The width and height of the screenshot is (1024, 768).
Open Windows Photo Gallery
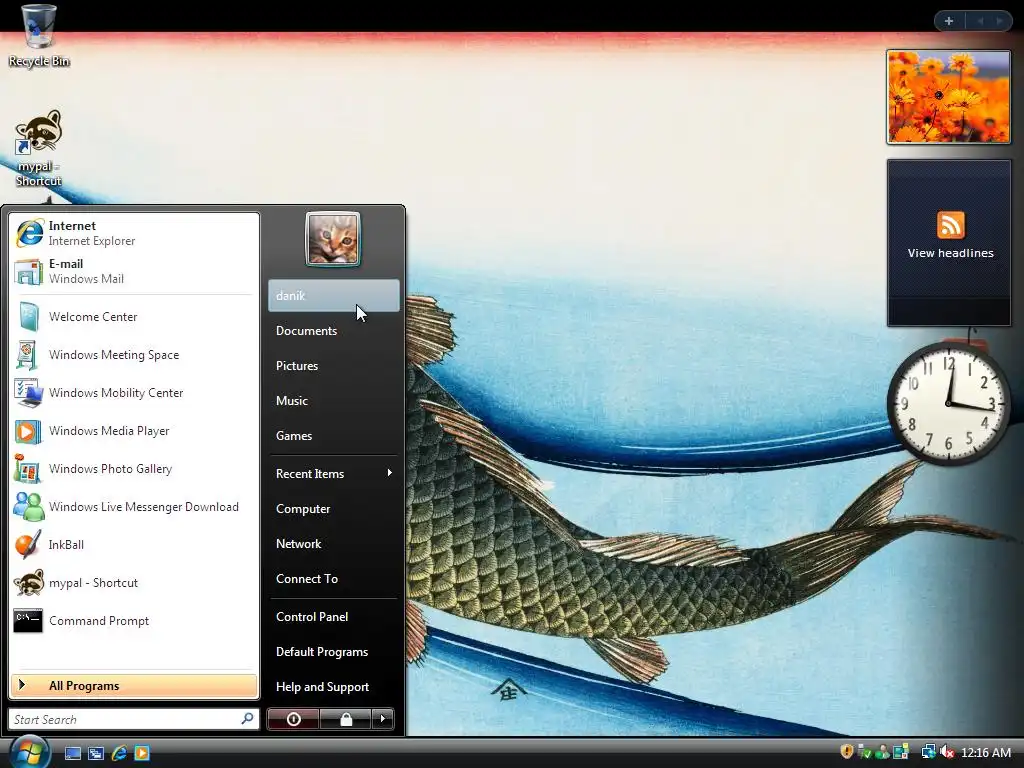click(134, 469)
